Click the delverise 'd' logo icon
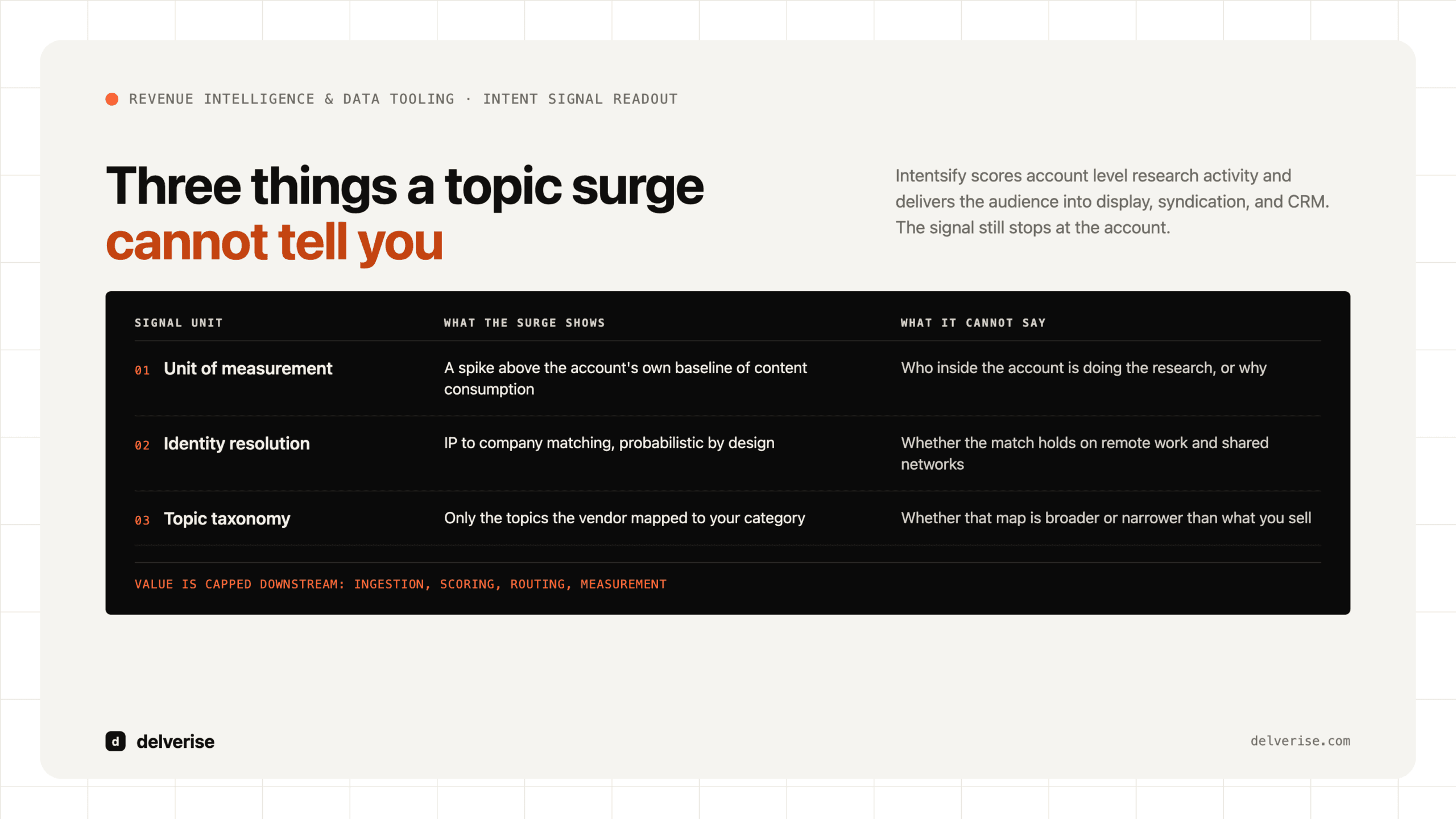 pyautogui.click(x=115, y=741)
